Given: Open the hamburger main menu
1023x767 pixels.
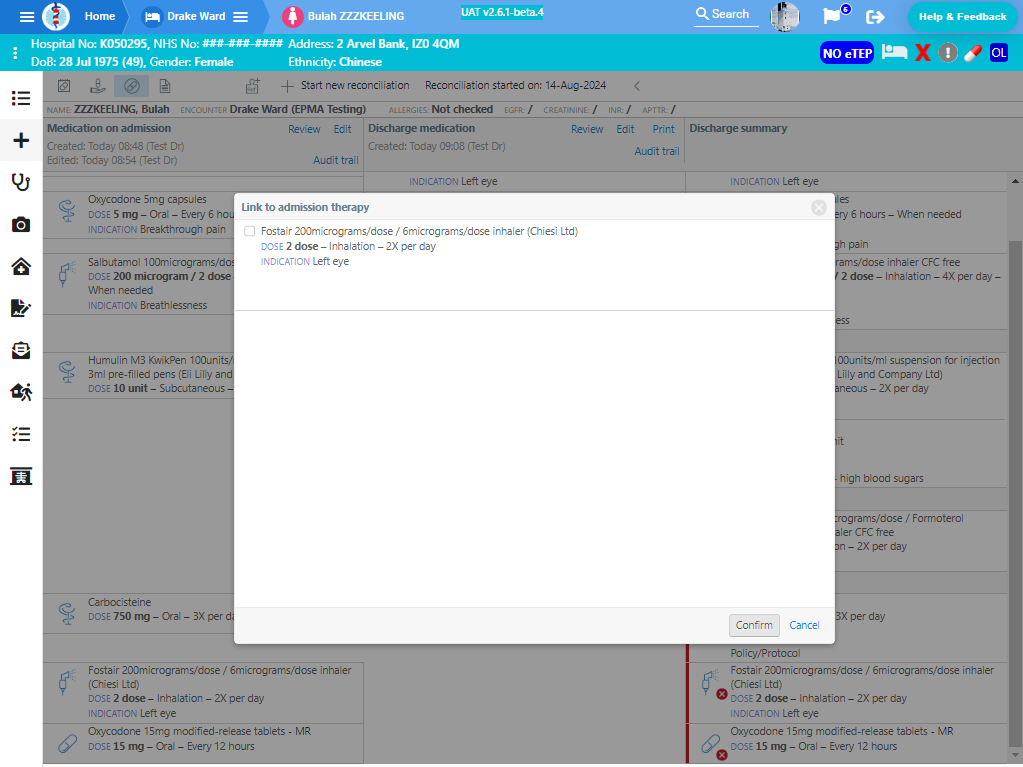Looking at the screenshot, I should coord(27,17).
